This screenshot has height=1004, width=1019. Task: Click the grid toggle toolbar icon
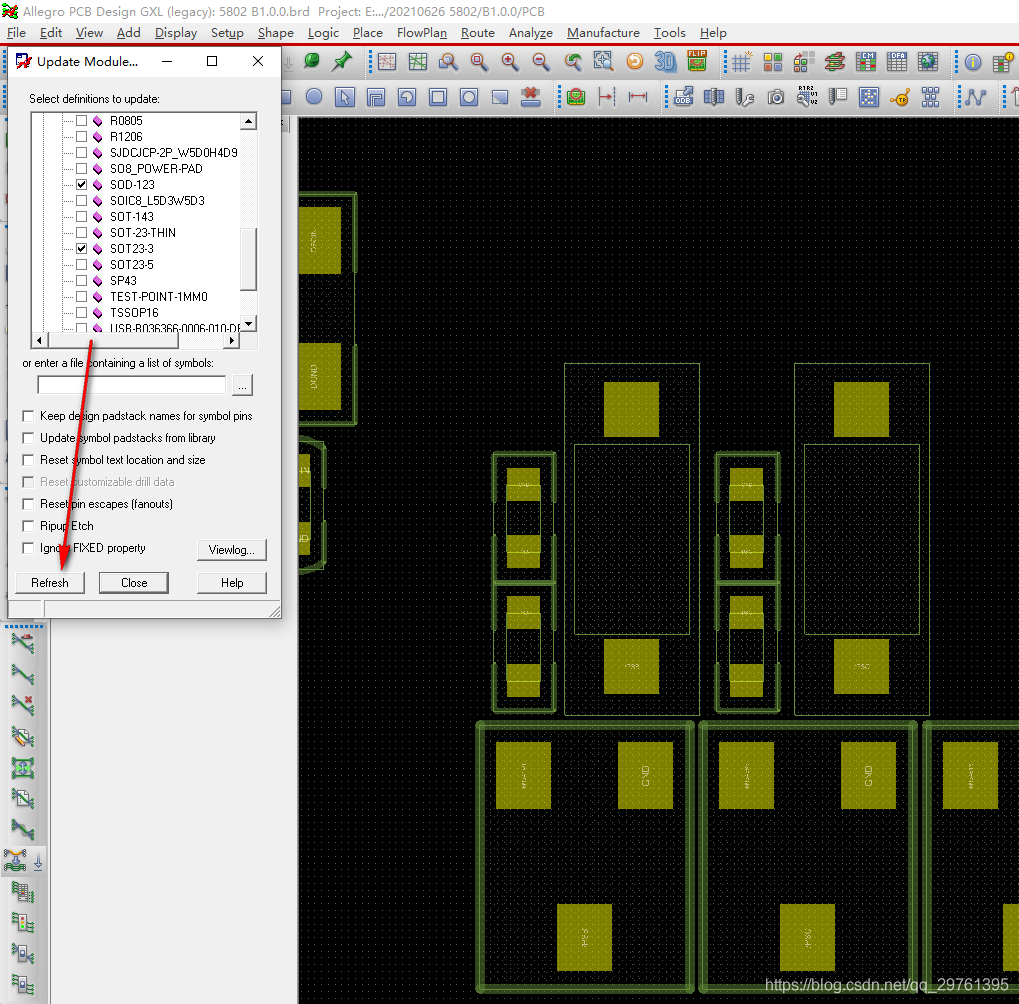741,62
